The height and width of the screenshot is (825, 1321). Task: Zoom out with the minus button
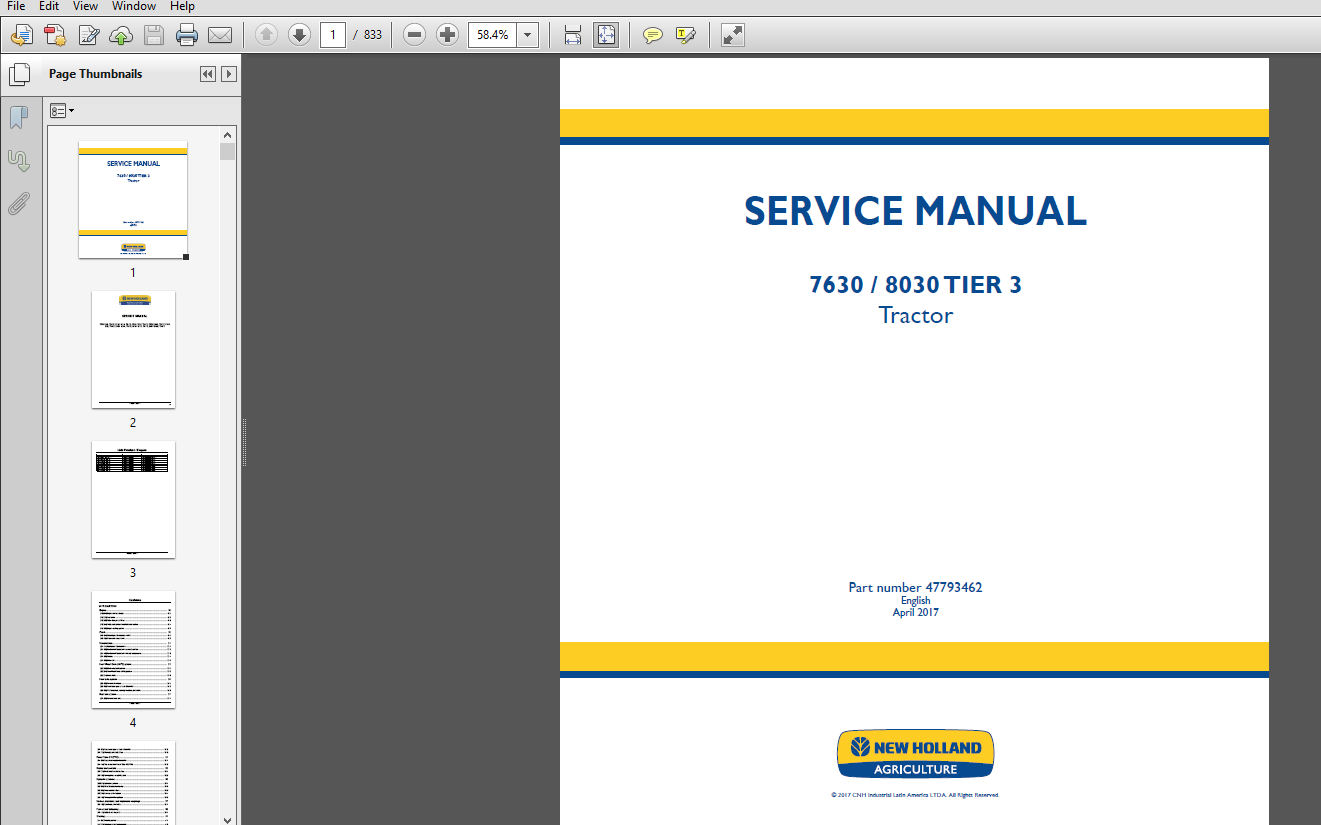pyautogui.click(x=415, y=35)
